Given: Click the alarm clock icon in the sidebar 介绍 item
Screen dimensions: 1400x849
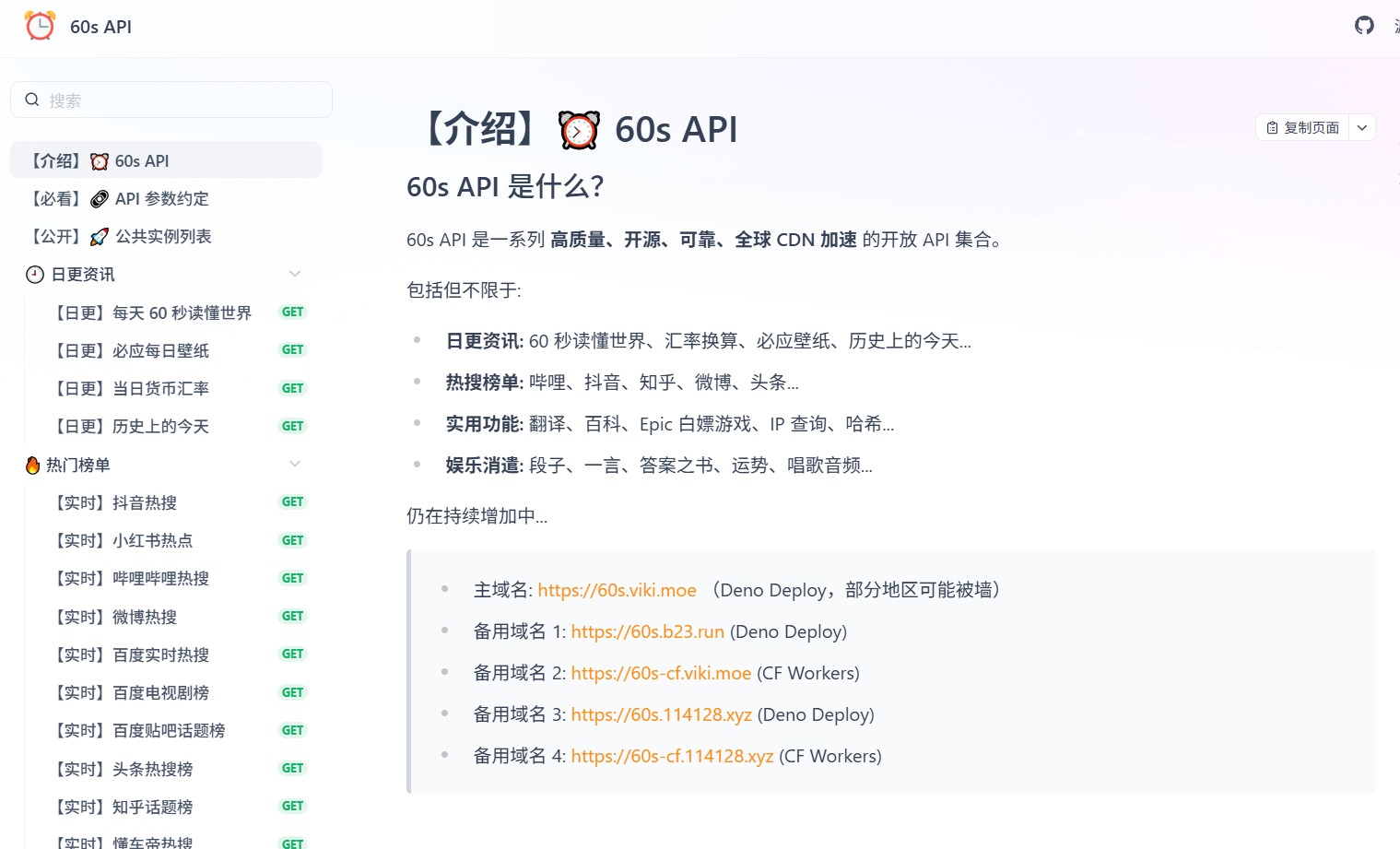Looking at the screenshot, I should [x=99, y=161].
